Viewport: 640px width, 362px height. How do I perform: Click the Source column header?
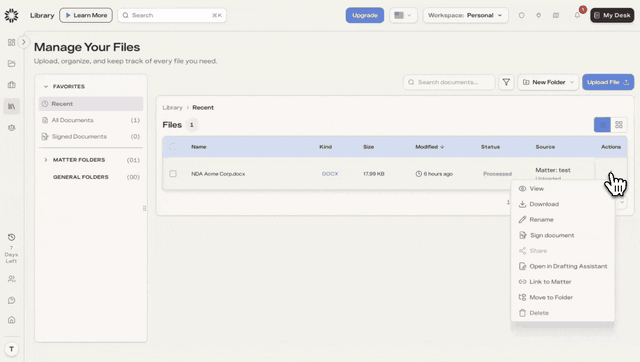click(x=545, y=147)
